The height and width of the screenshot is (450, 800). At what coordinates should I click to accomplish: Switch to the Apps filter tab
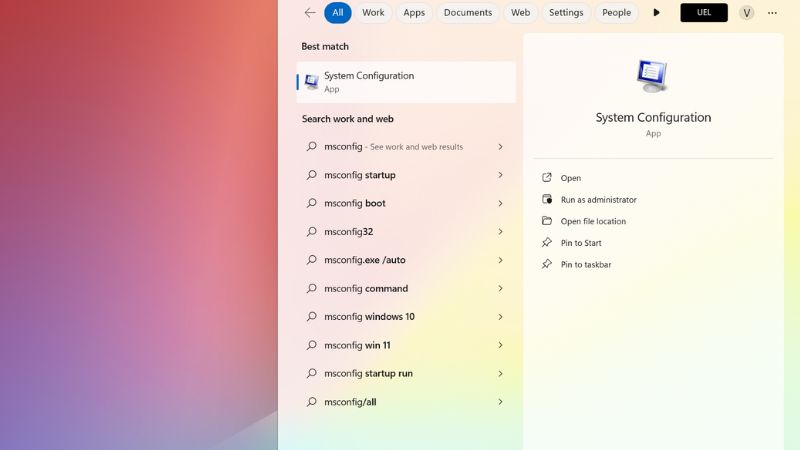click(x=414, y=13)
